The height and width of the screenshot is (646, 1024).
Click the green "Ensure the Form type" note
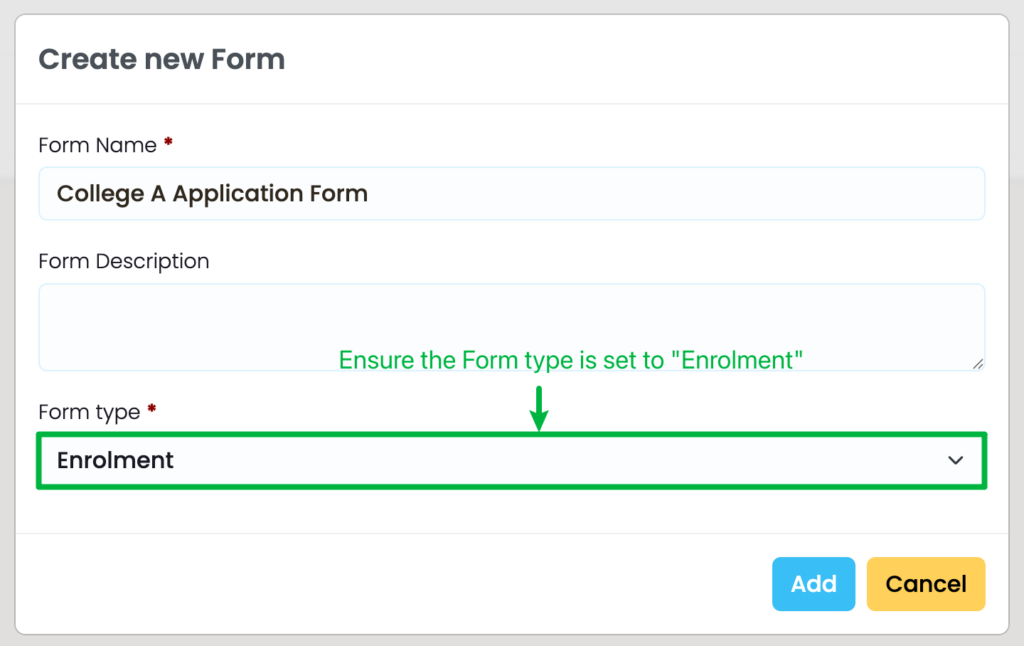point(571,360)
